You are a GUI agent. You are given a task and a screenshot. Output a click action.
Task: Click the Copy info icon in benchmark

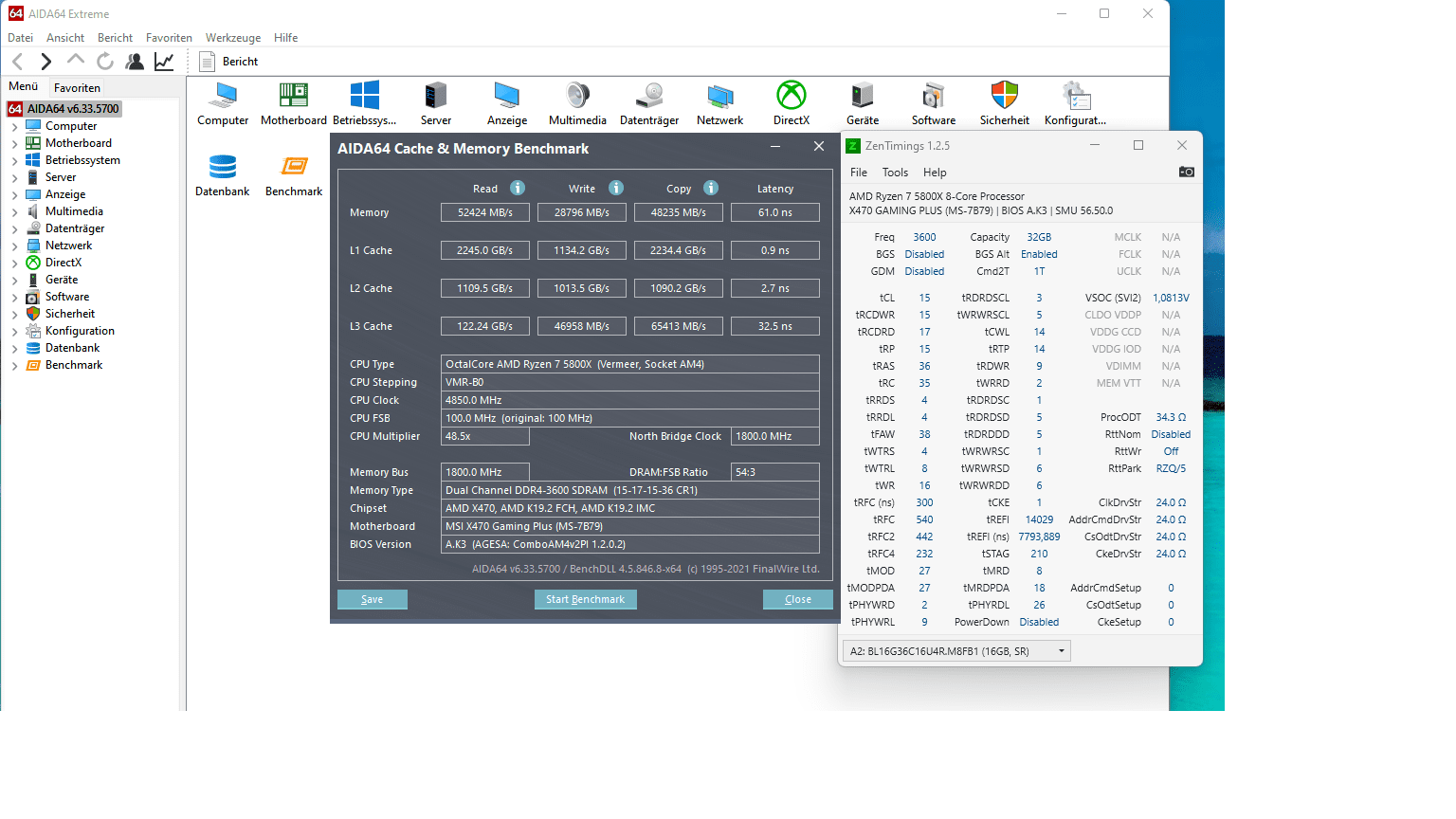pos(711,188)
